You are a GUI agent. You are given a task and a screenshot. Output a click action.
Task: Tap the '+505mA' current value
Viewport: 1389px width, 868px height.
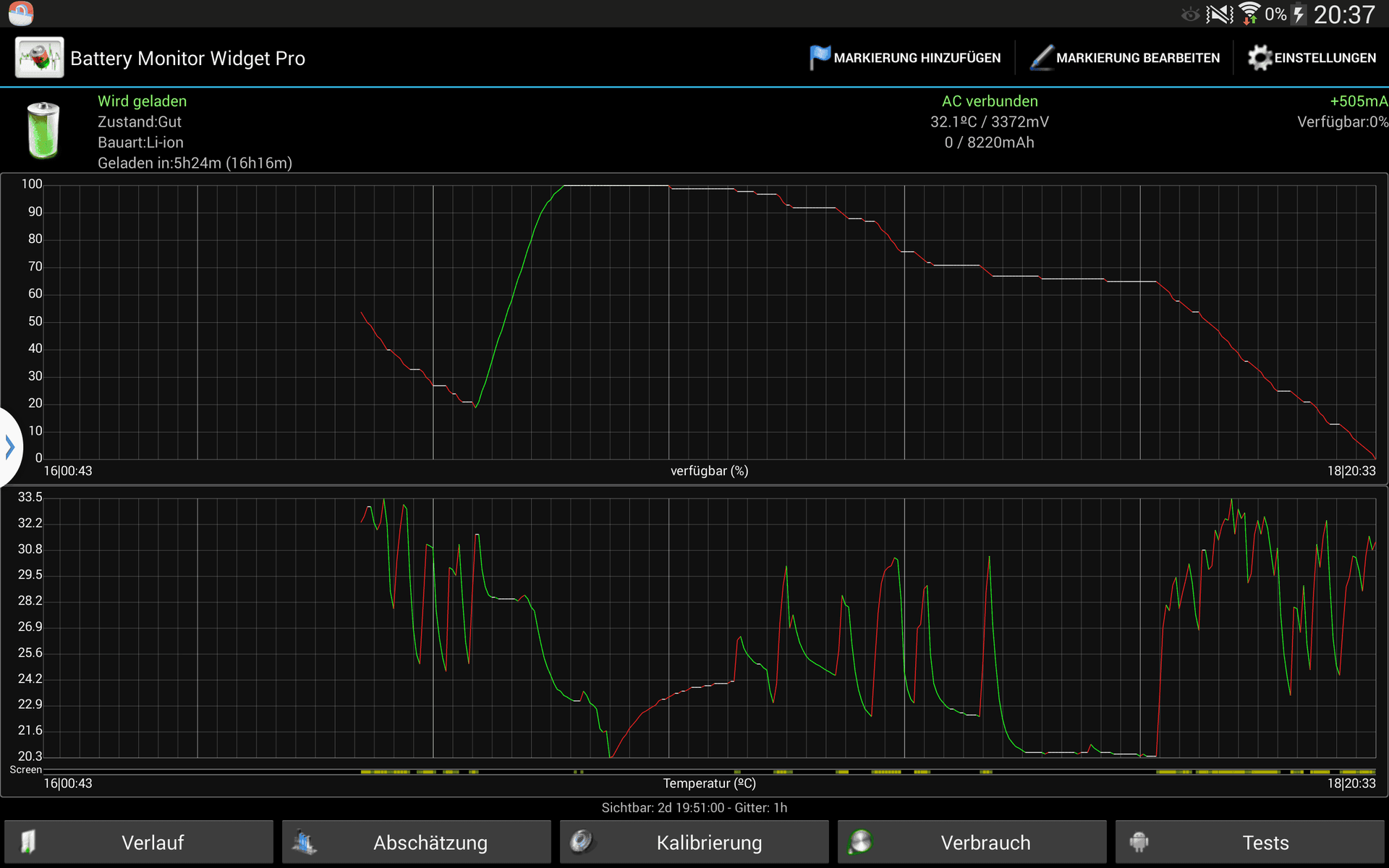tap(1359, 101)
